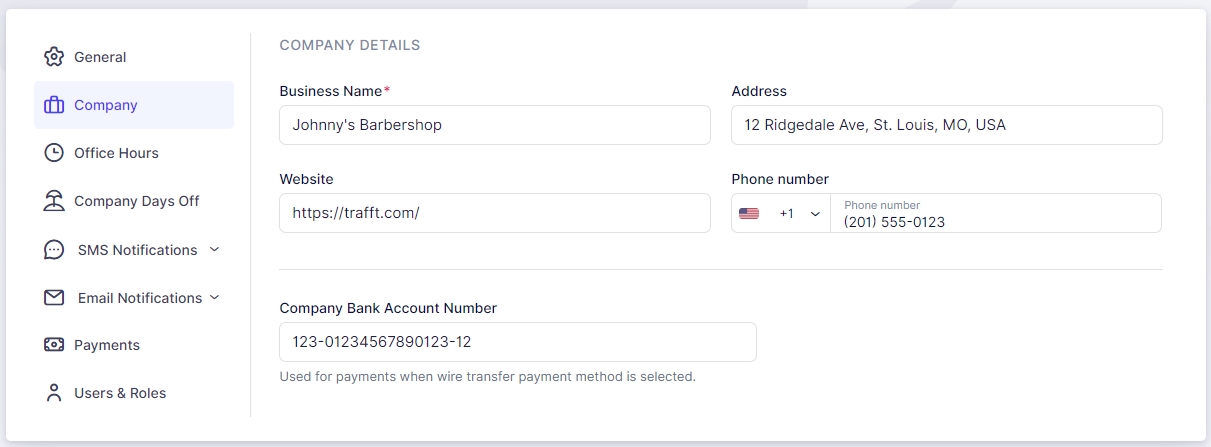The height and width of the screenshot is (447, 1211).
Task: Focus the Address text field
Action: coord(946,125)
